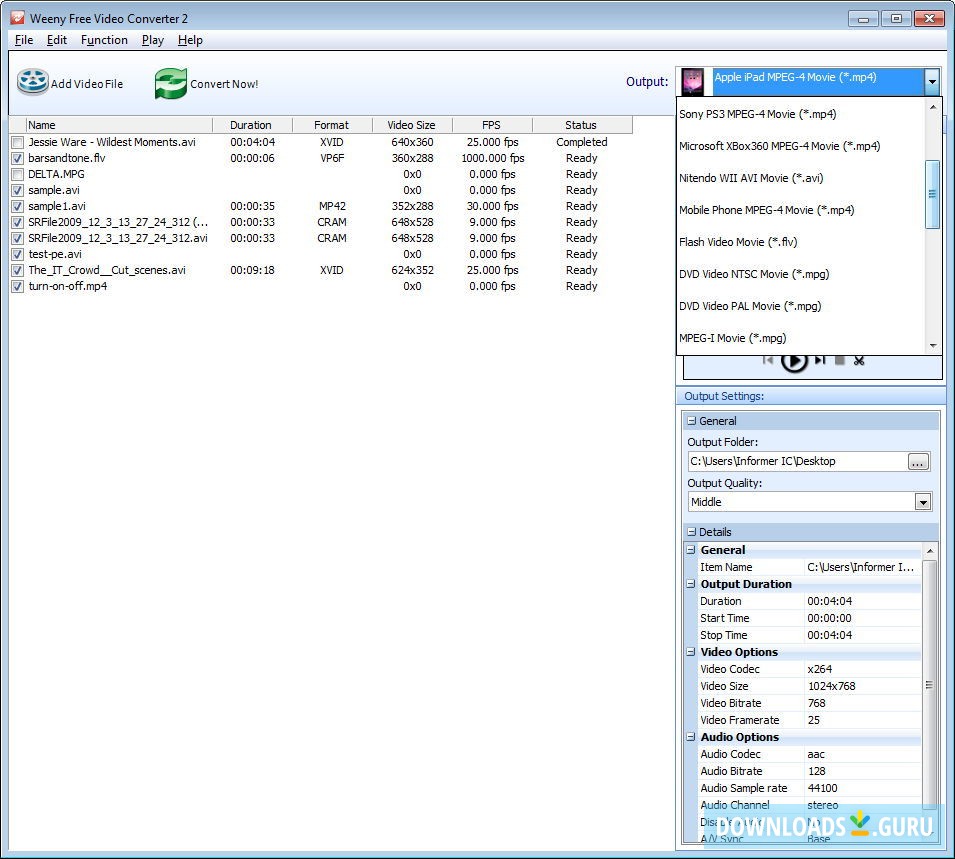Click the Add Video File film reel icon
955x859 pixels.
(x=32, y=83)
